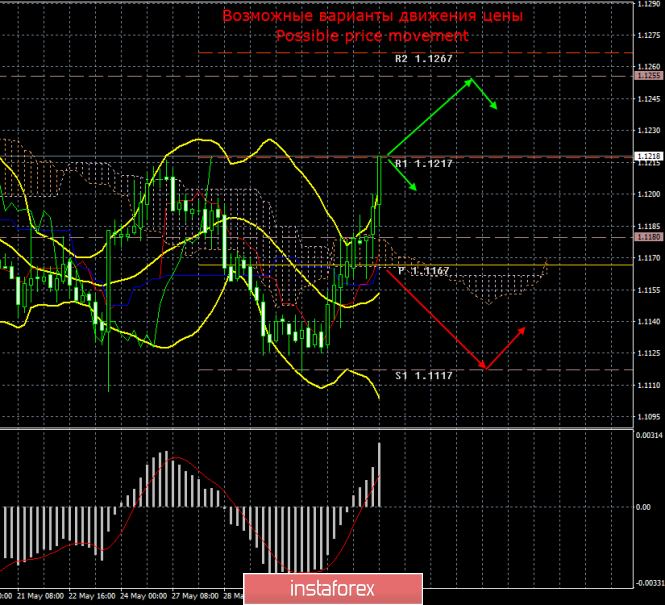Click the 22 May 16:00 time label

[x=92, y=596]
